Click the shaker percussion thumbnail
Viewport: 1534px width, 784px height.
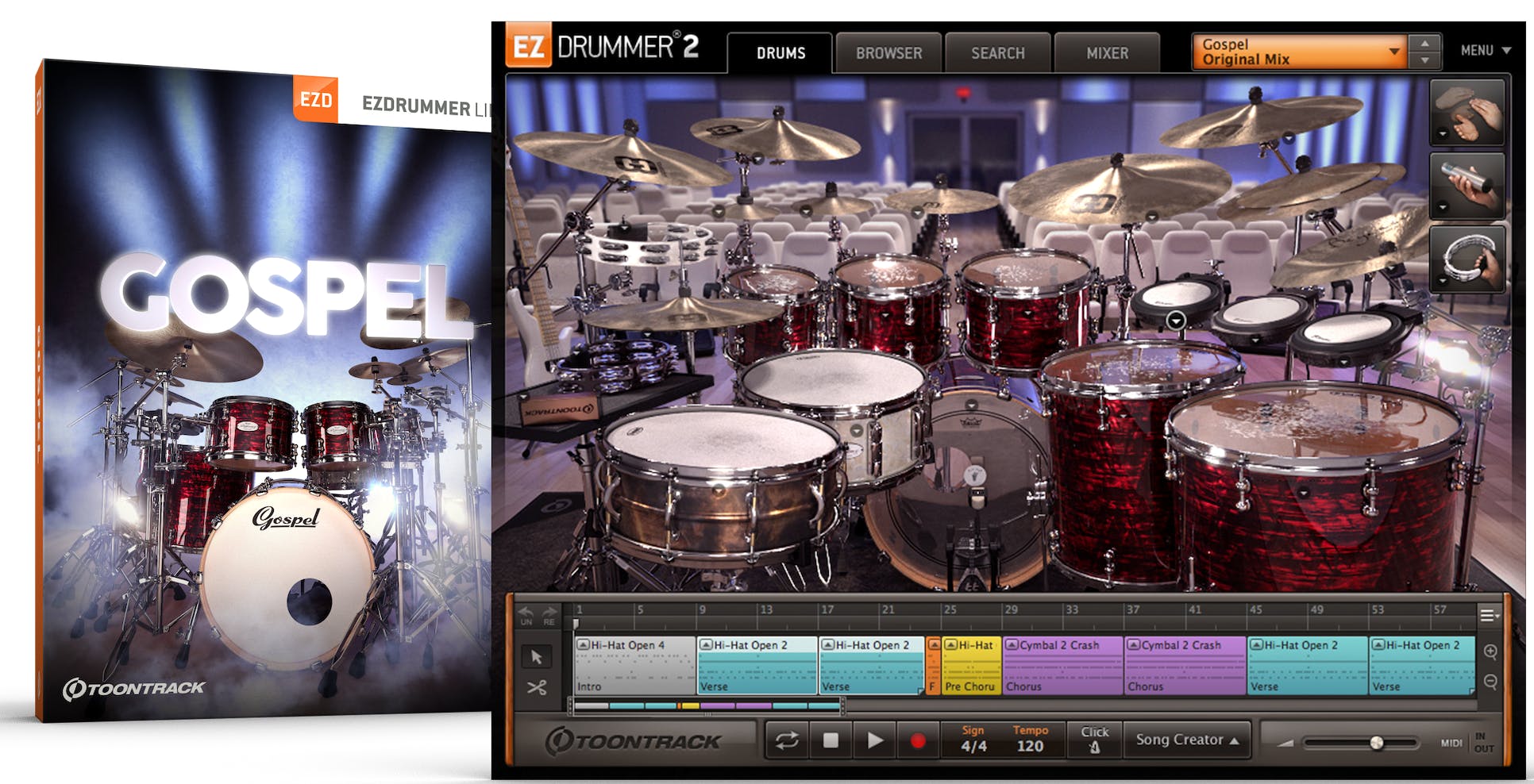(x=1467, y=186)
